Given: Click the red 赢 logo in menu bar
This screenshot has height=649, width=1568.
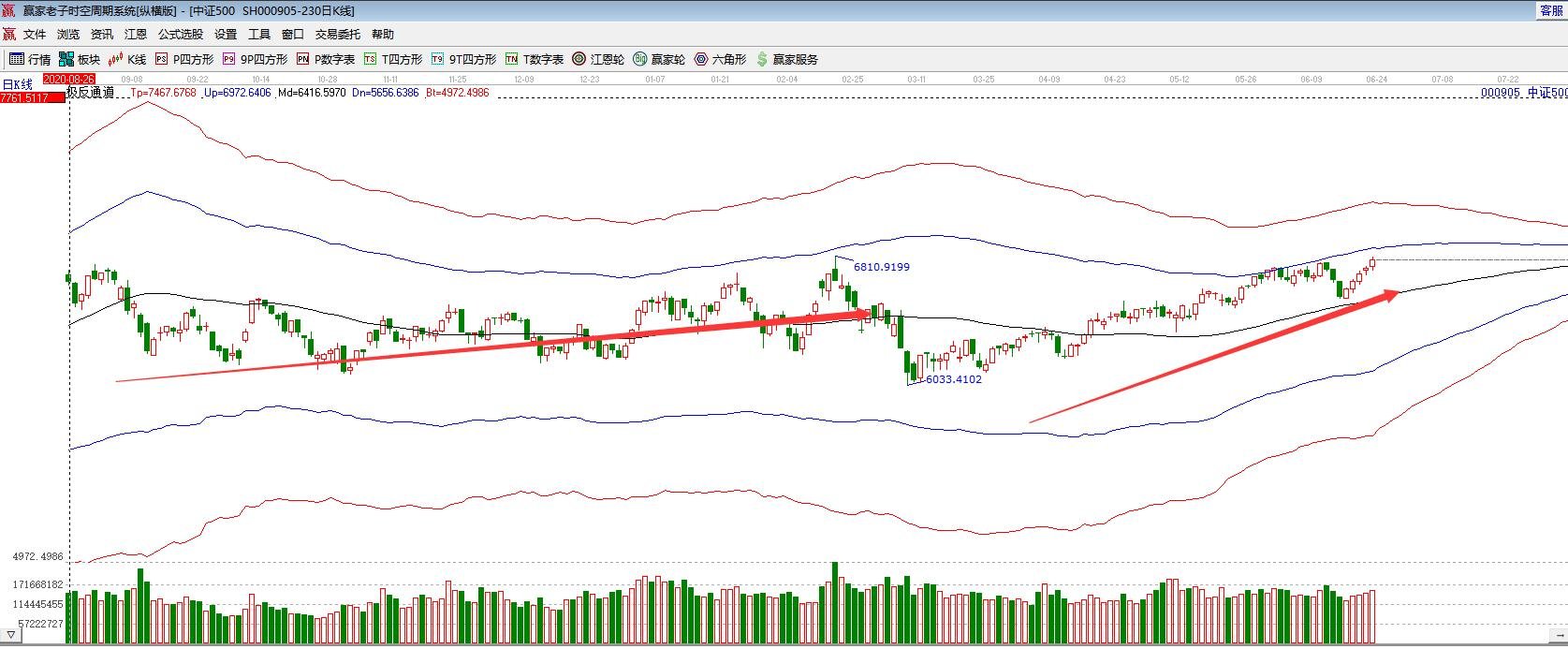Looking at the screenshot, I should coord(8,34).
